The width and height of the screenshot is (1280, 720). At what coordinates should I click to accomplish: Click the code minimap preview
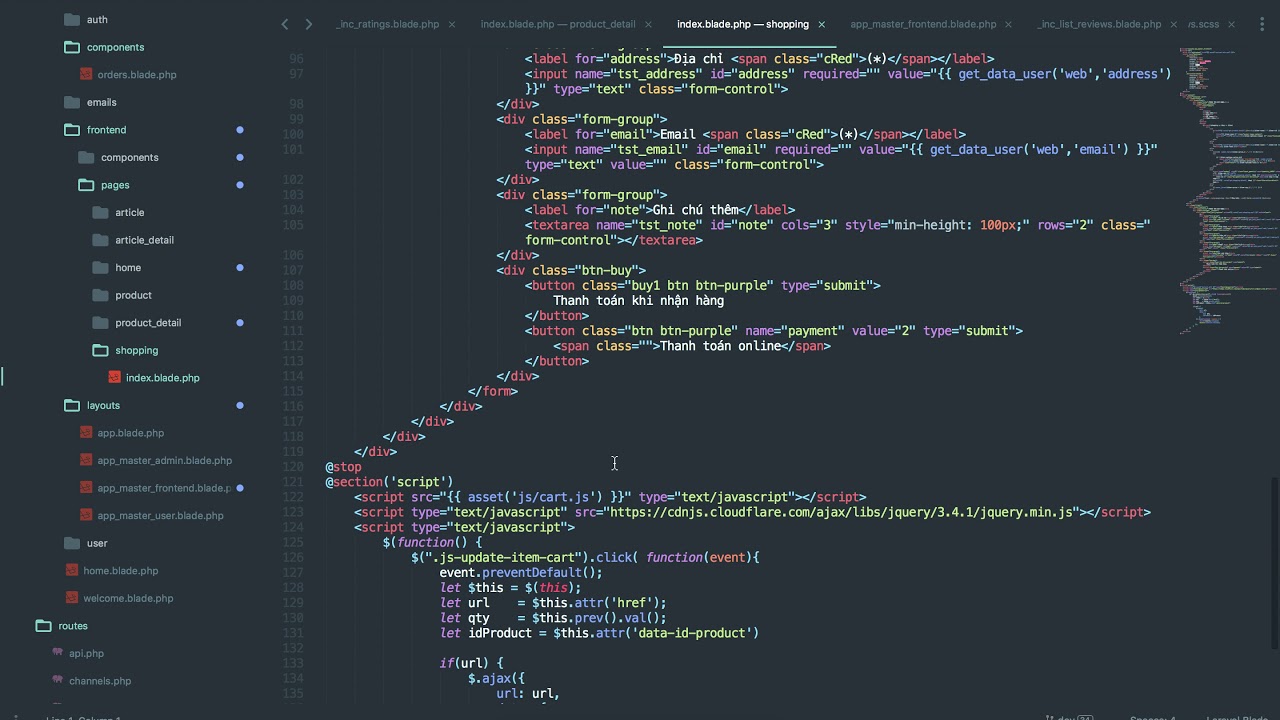(1228, 190)
